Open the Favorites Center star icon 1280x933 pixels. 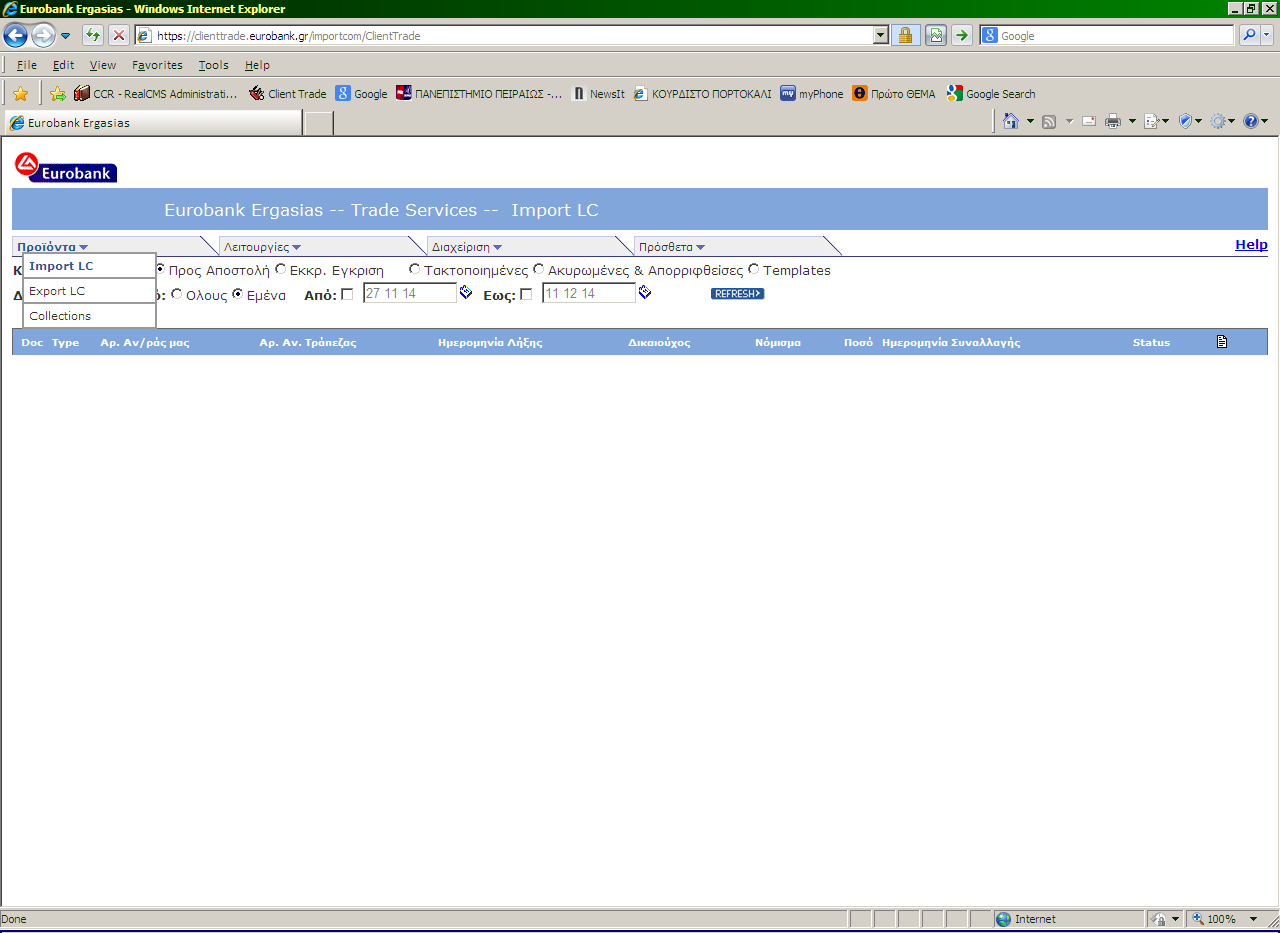(20, 94)
